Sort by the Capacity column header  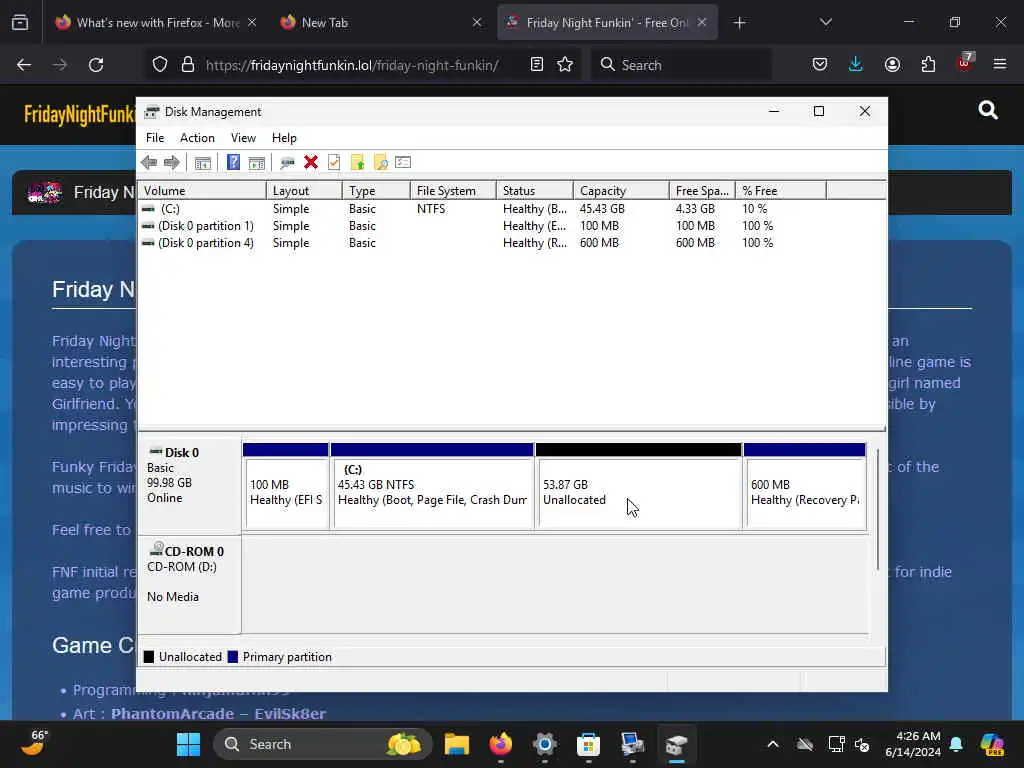click(621, 191)
